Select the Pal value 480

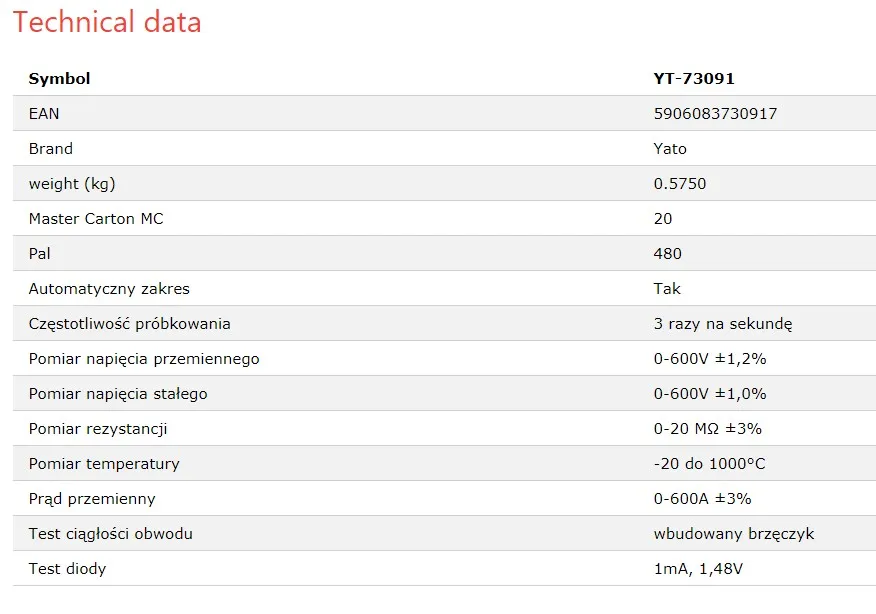pos(668,254)
